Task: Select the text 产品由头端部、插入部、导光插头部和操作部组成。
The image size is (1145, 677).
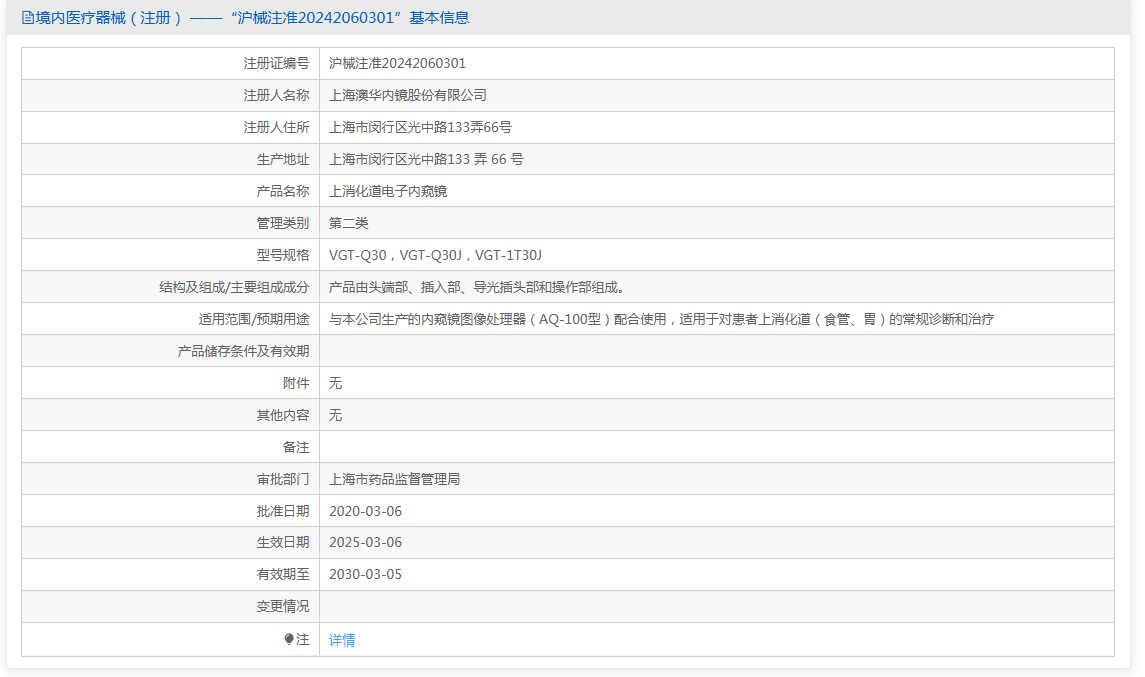Action: tap(478, 287)
